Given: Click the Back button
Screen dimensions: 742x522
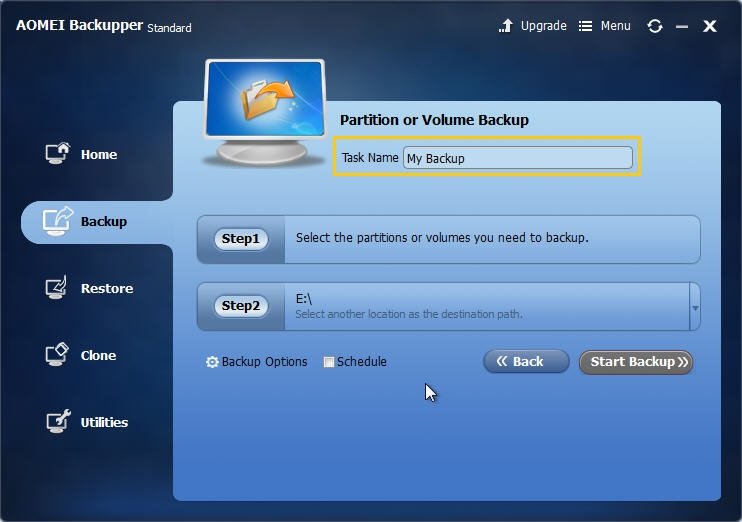Looking at the screenshot, I should (x=526, y=362).
